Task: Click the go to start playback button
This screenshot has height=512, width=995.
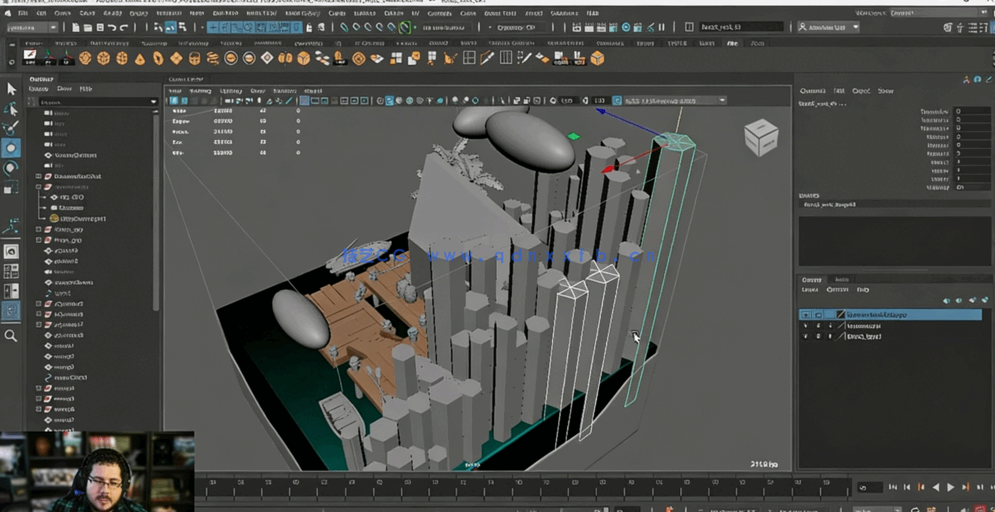Action: pos(893,487)
